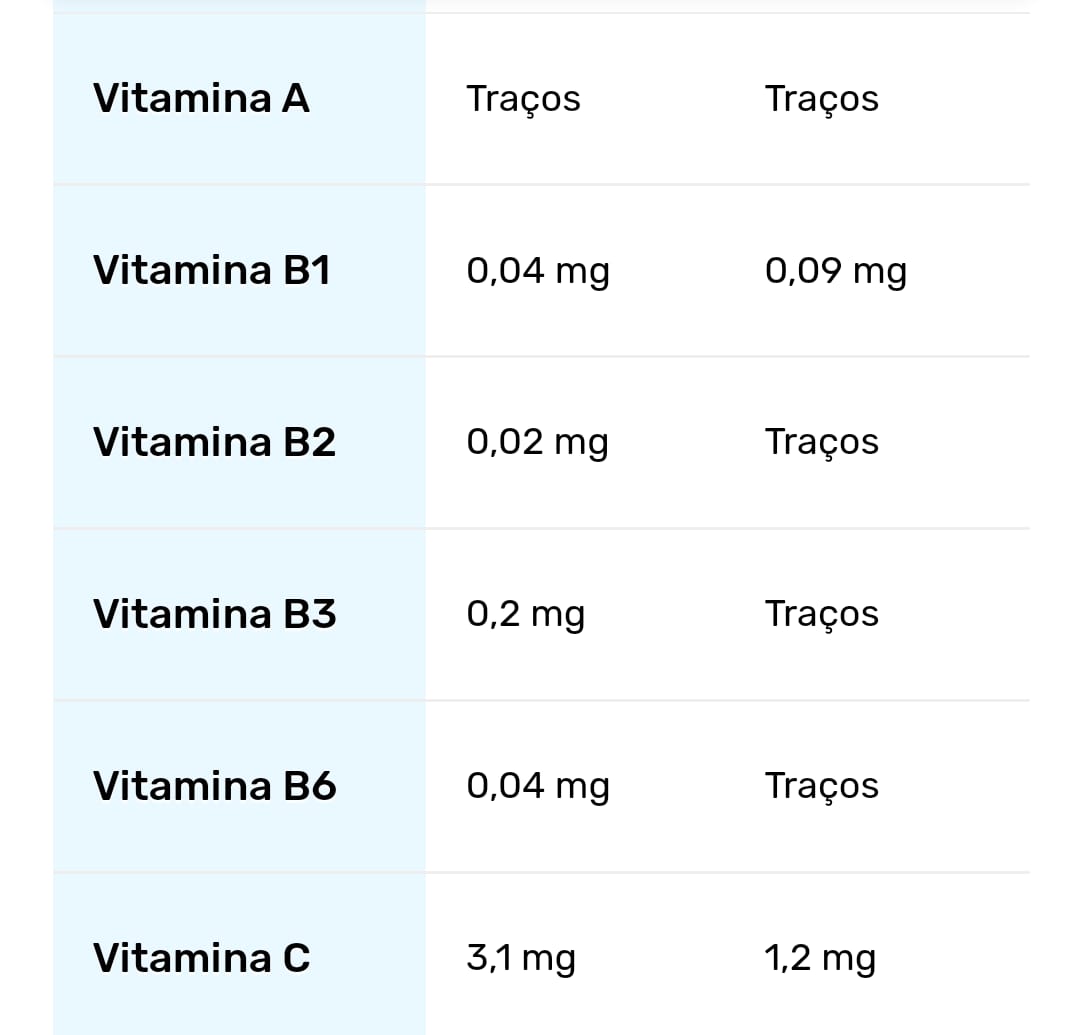
Task: Click second Traços value in Vitamina A row
Action: pos(821,99)
